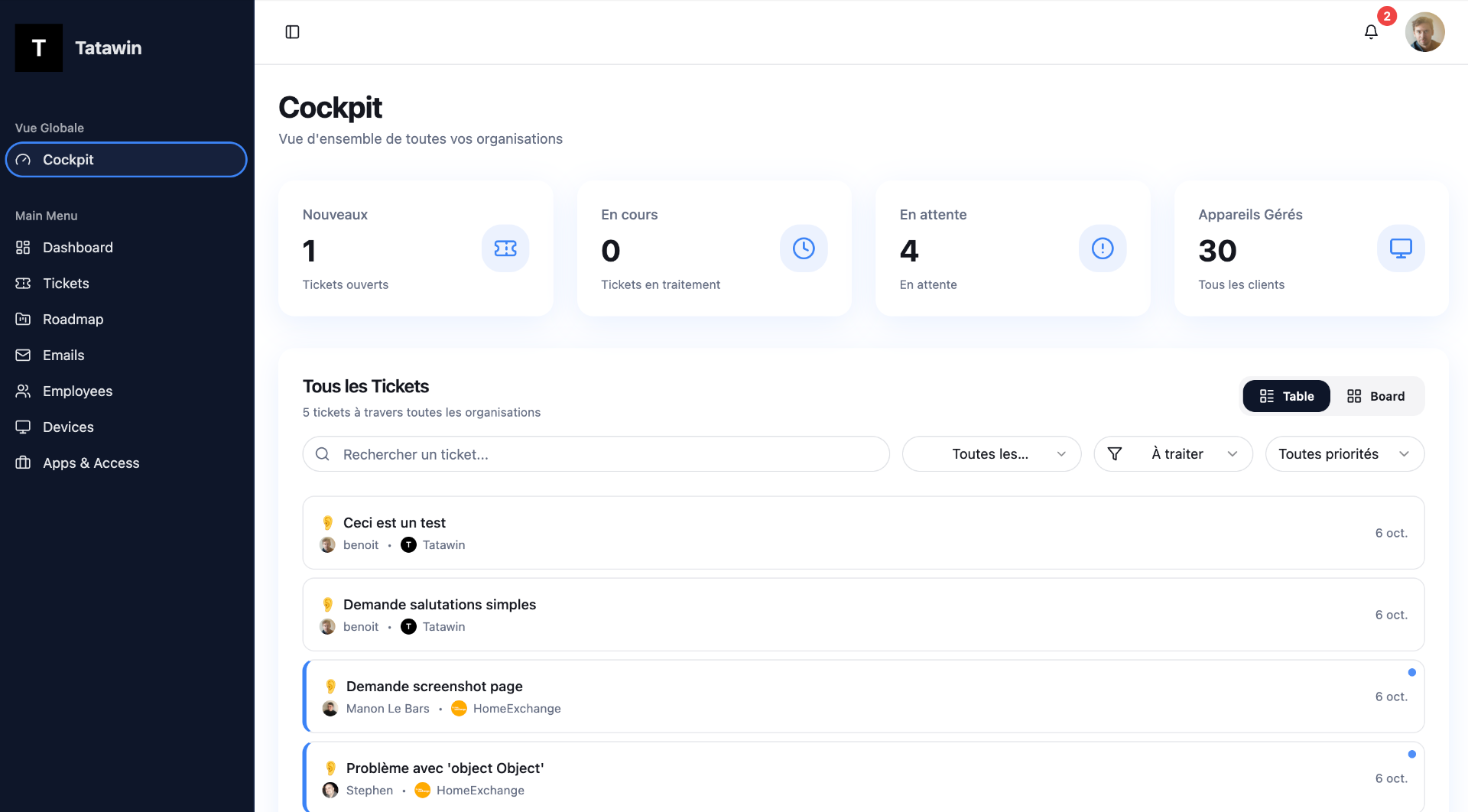
Task: Click the Rechercher un ticket search field
Action: 596,454
